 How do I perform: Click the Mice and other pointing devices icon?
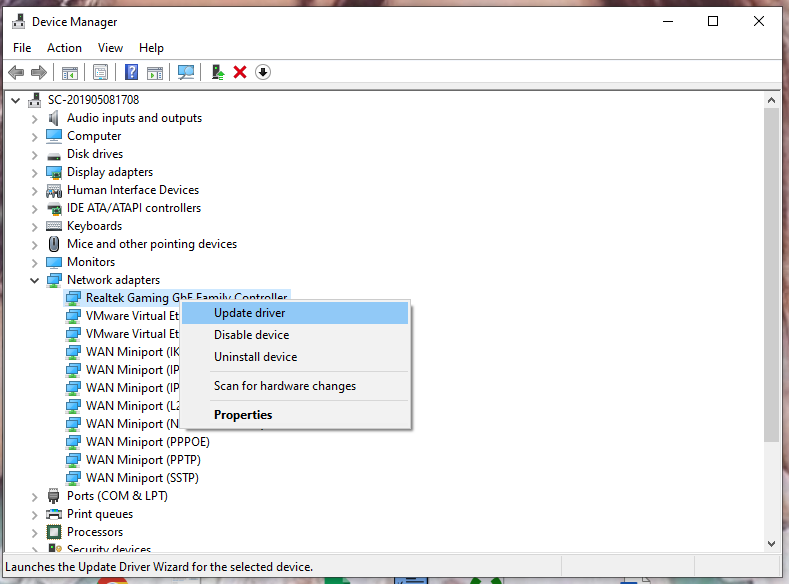[54, 244]
